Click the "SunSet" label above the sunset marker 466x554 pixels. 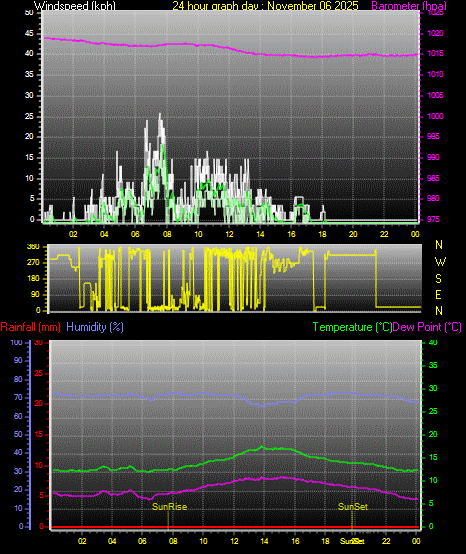[353, 507]
